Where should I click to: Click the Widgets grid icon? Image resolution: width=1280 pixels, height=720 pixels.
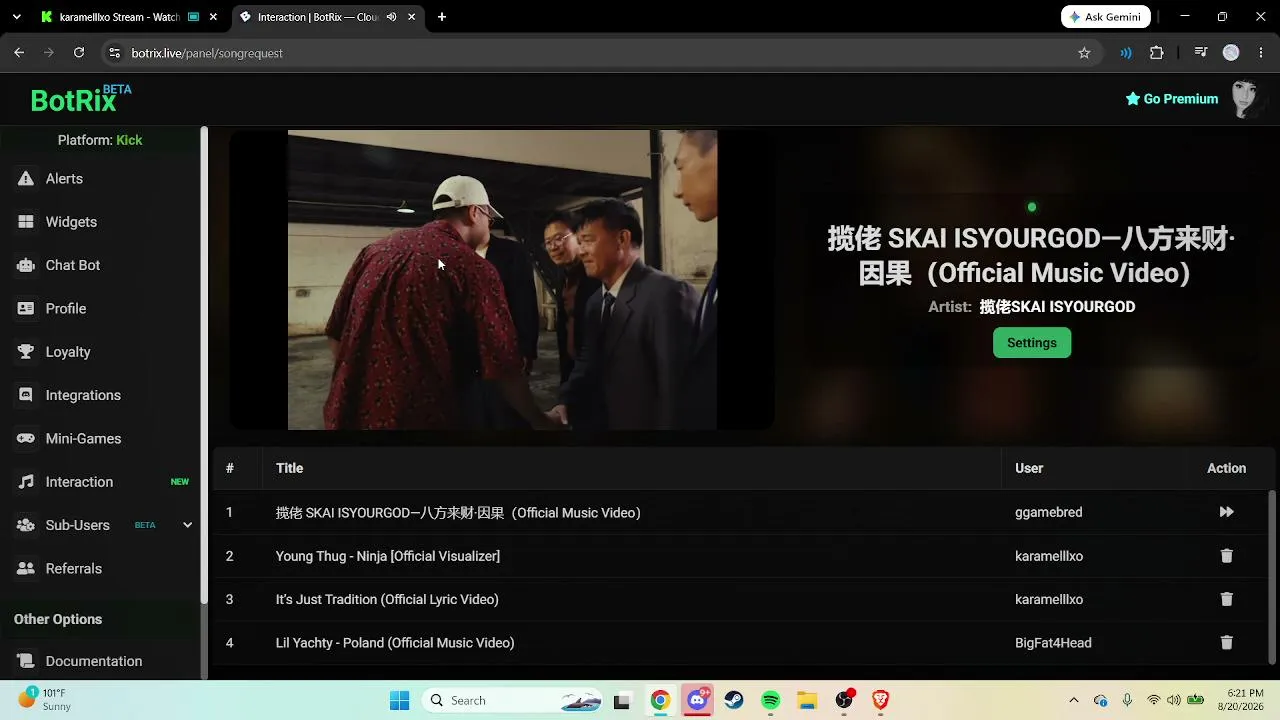coord(26,222)
